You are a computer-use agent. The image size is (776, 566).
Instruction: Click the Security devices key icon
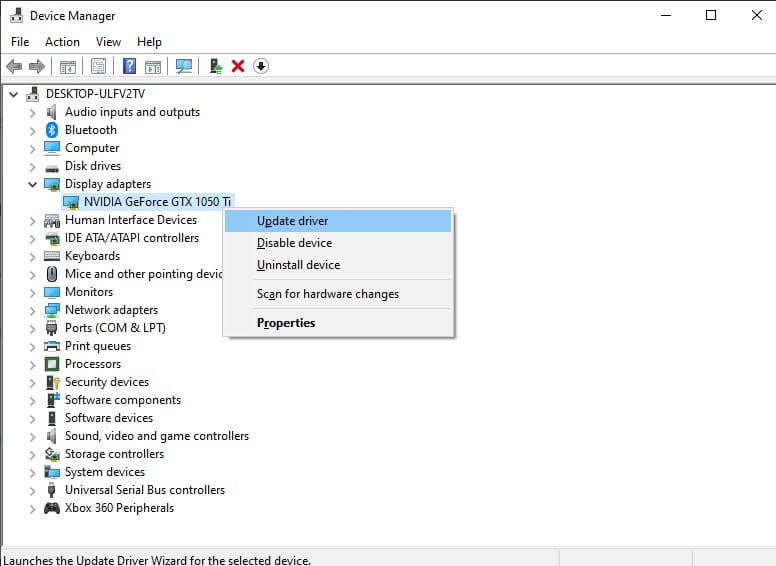52,382
